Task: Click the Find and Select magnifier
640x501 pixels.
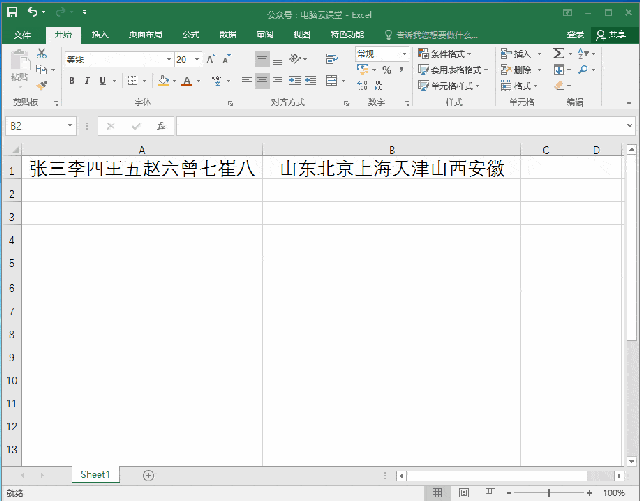Action: [583, 69]
